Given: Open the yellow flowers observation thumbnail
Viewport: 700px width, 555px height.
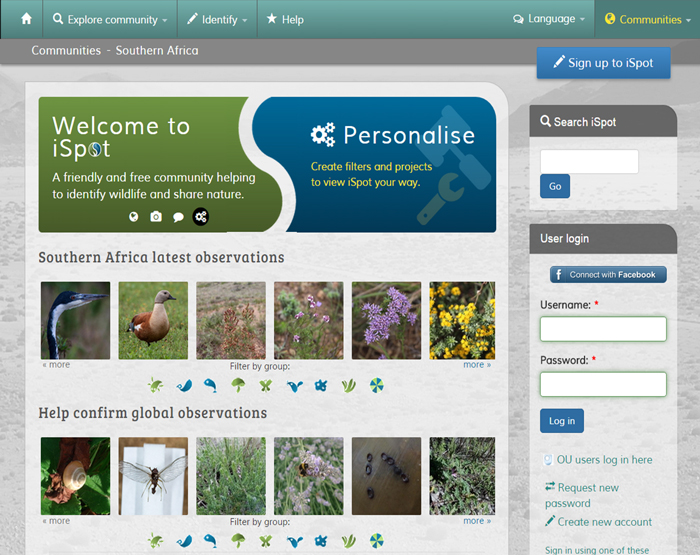Looking at the screenshot, I should 462,320.
